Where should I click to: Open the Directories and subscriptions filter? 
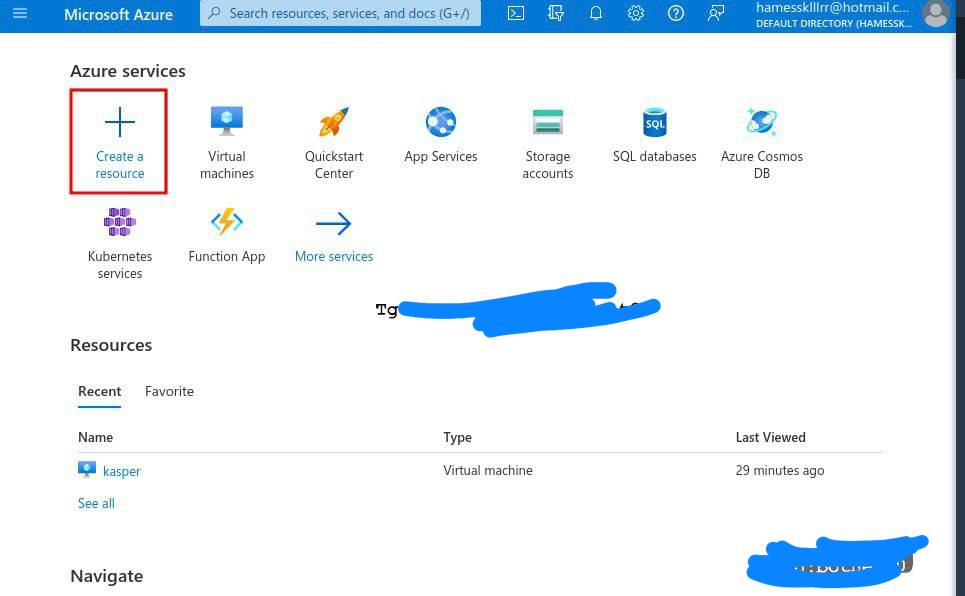point(556,14)
